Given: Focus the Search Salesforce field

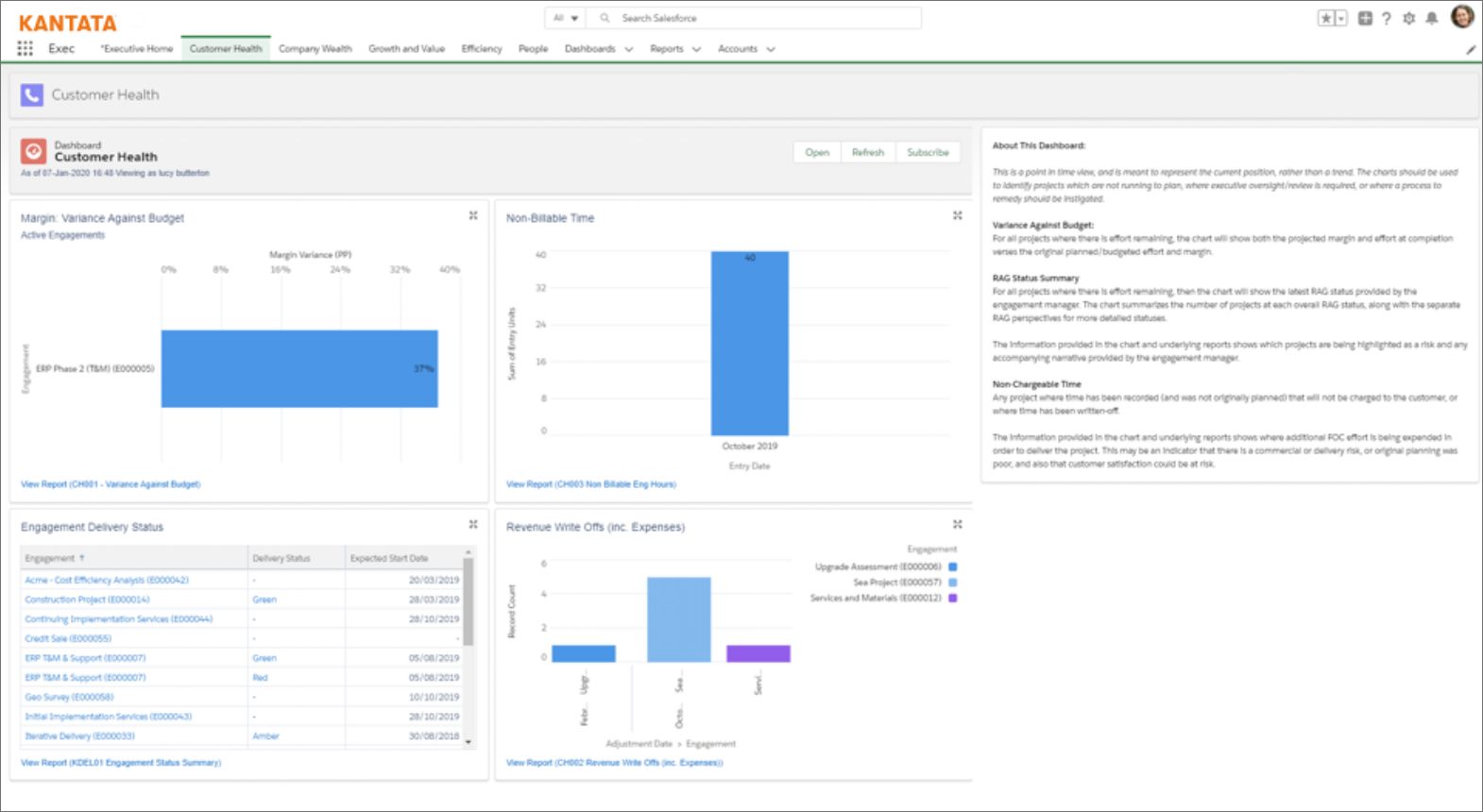Looking at the screenshot, I should click(753, 18).
